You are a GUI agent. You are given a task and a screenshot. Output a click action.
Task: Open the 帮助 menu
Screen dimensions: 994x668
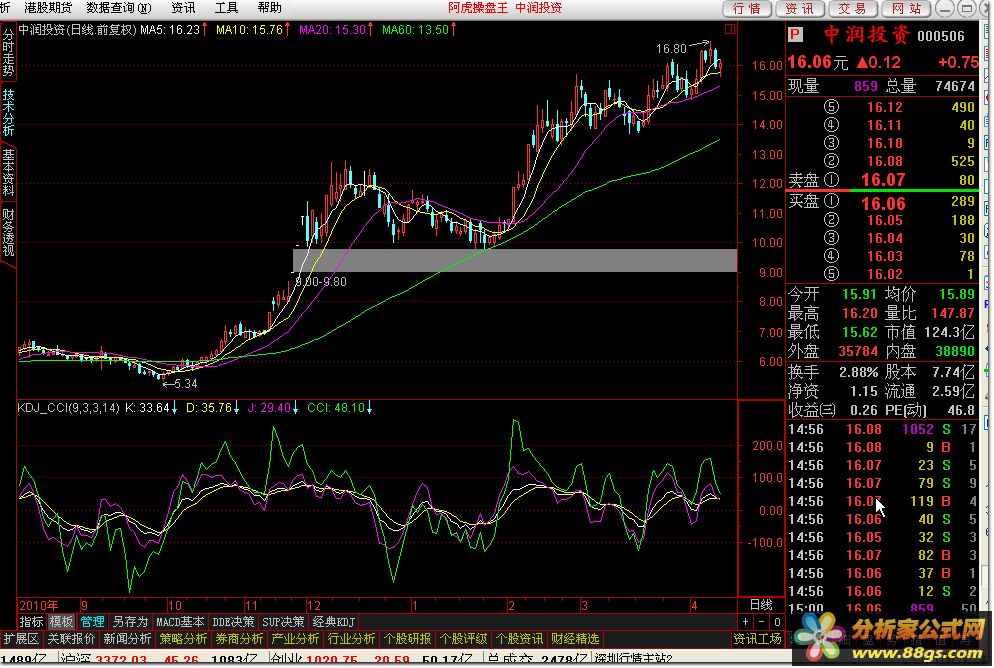pos(269,8)
